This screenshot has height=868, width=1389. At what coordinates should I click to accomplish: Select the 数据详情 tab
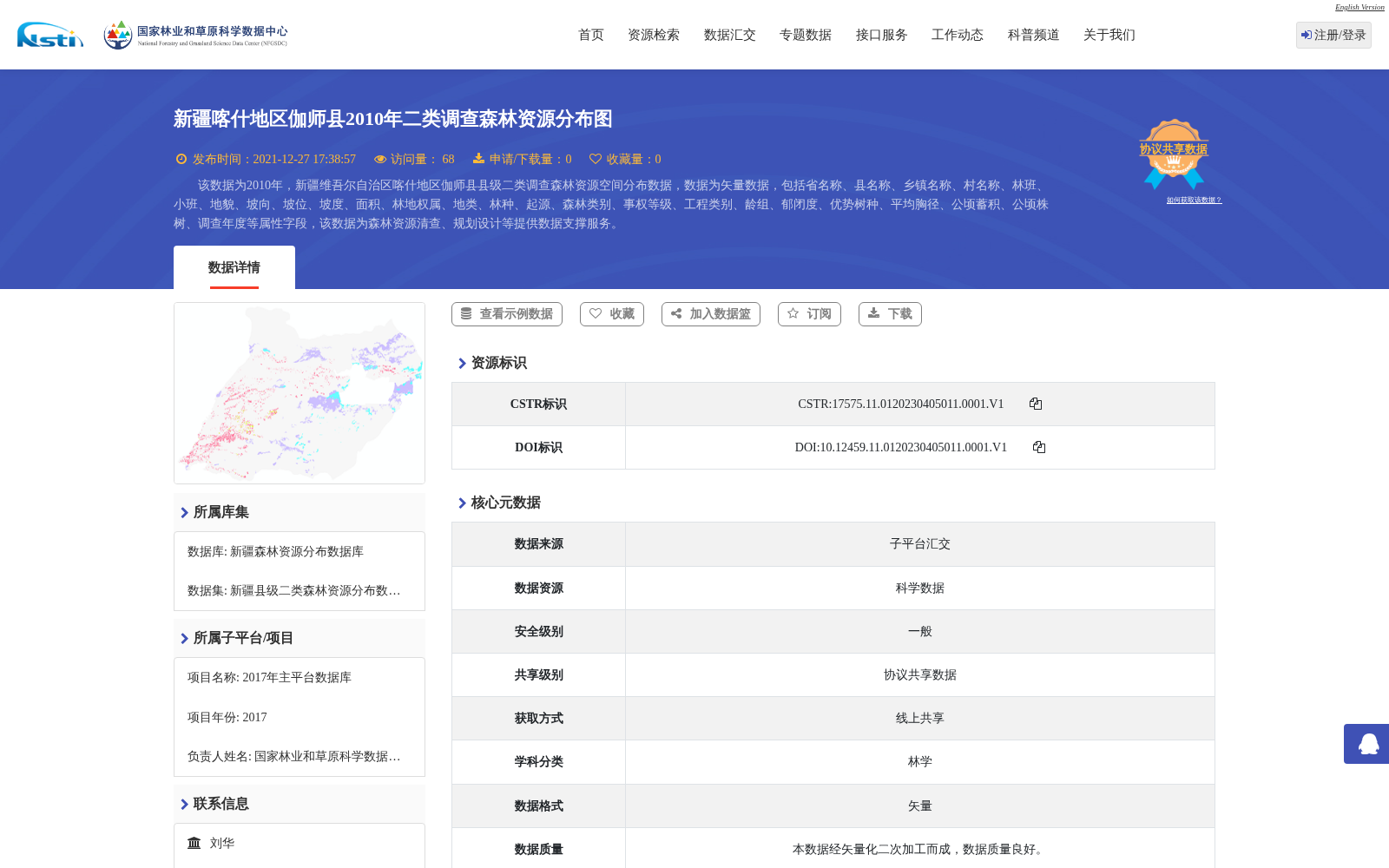[x=234, y=267]
